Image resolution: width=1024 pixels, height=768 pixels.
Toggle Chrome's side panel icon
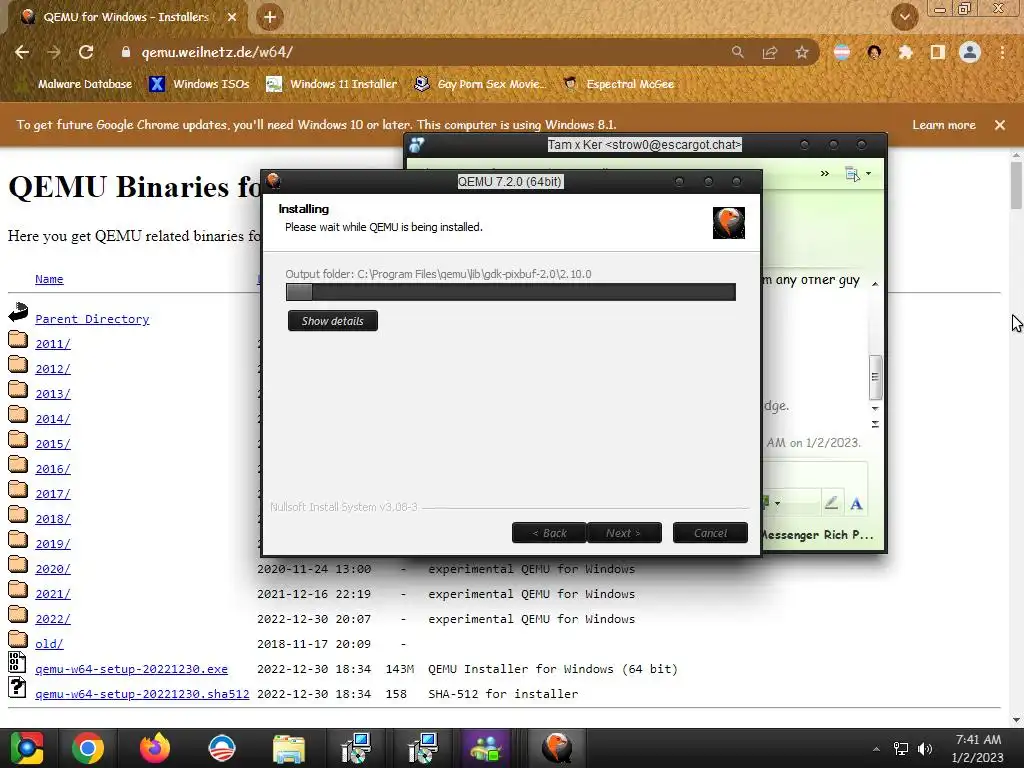(938, 52)
